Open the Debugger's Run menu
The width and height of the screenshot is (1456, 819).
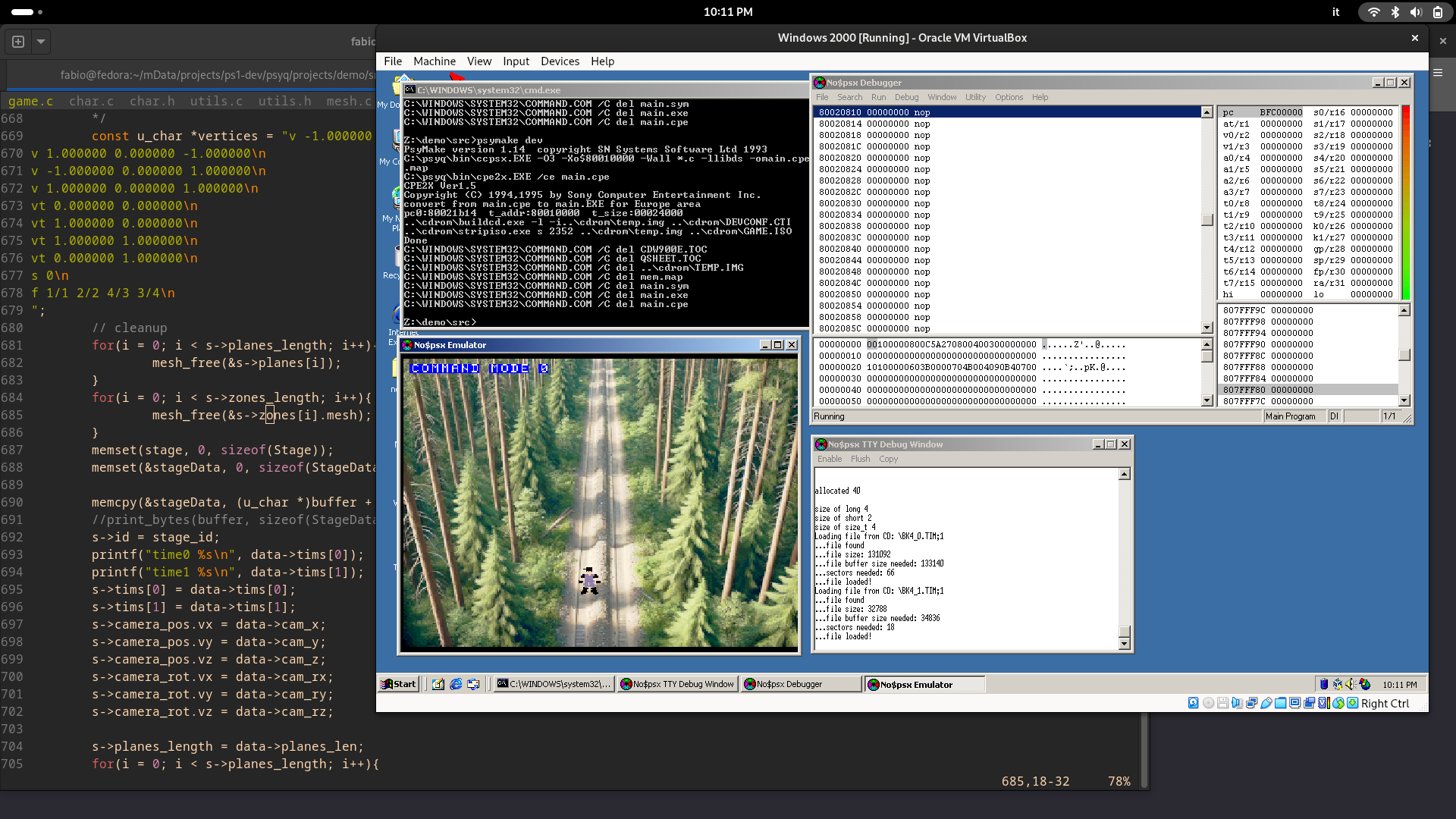(879, 97)
